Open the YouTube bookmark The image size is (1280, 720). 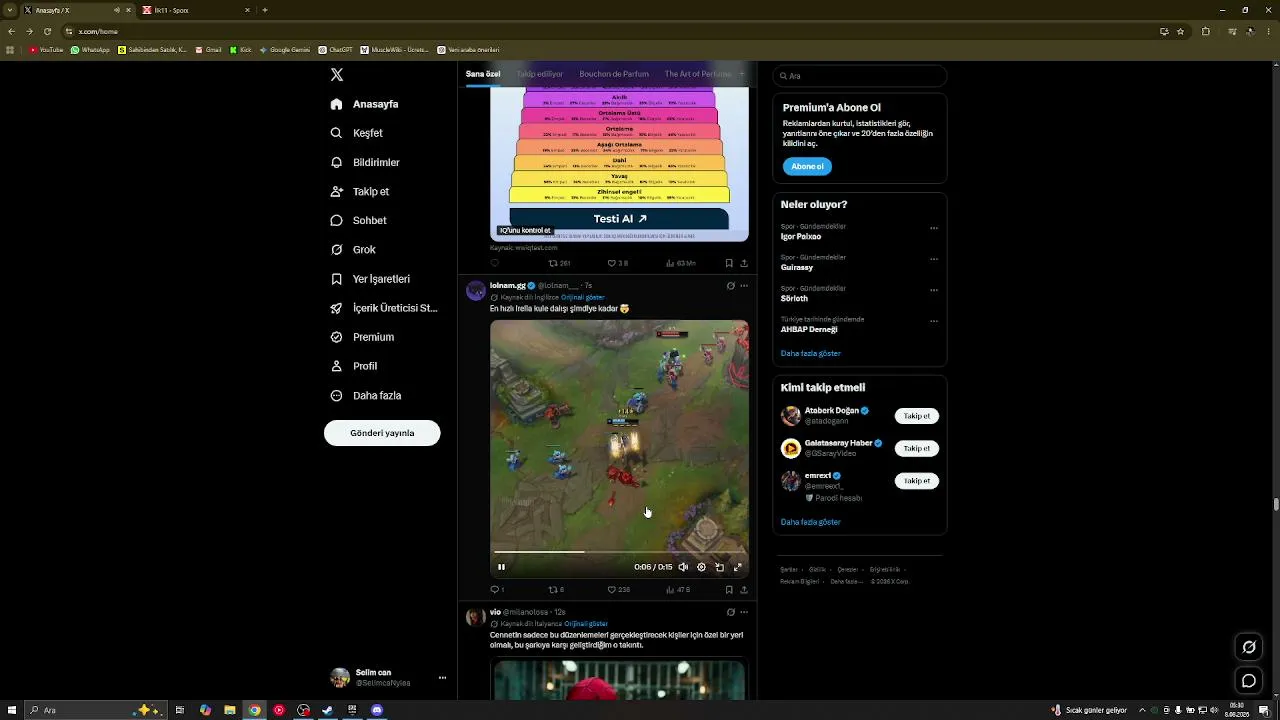pyautogui.click(x=46, y=50)
